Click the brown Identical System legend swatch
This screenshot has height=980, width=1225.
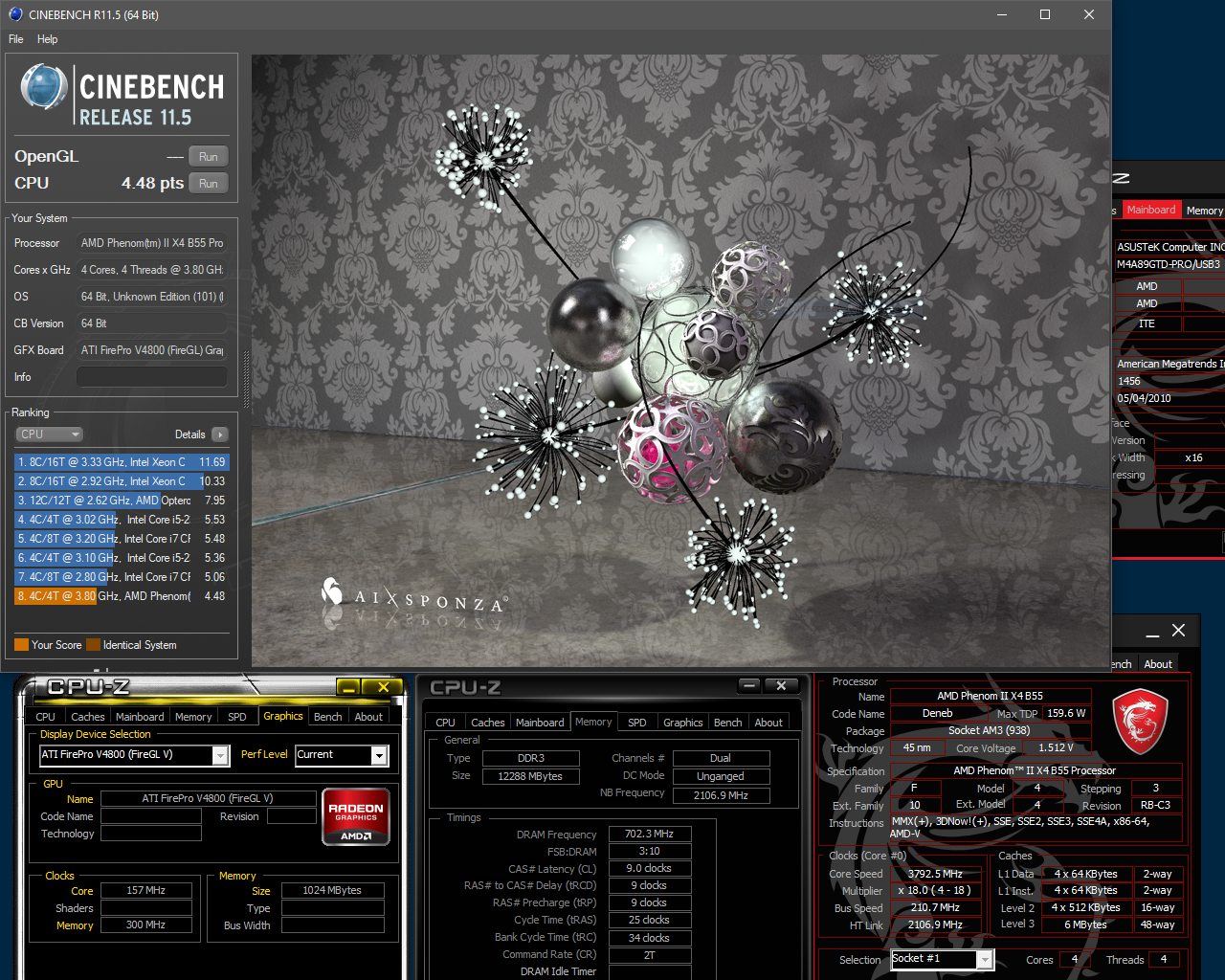click(x=93, y=645)
